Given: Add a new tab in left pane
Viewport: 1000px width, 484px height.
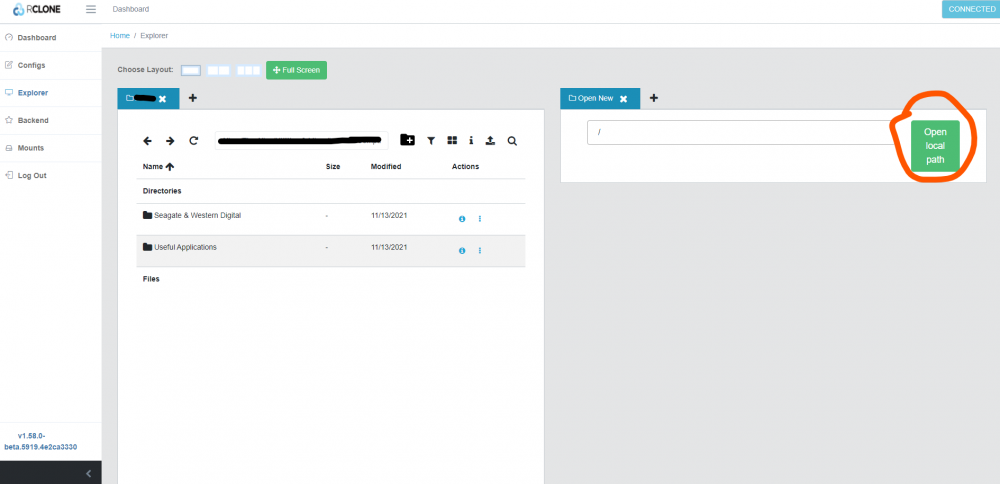Looking at the screenshot, I should click(x=193, y=98).
